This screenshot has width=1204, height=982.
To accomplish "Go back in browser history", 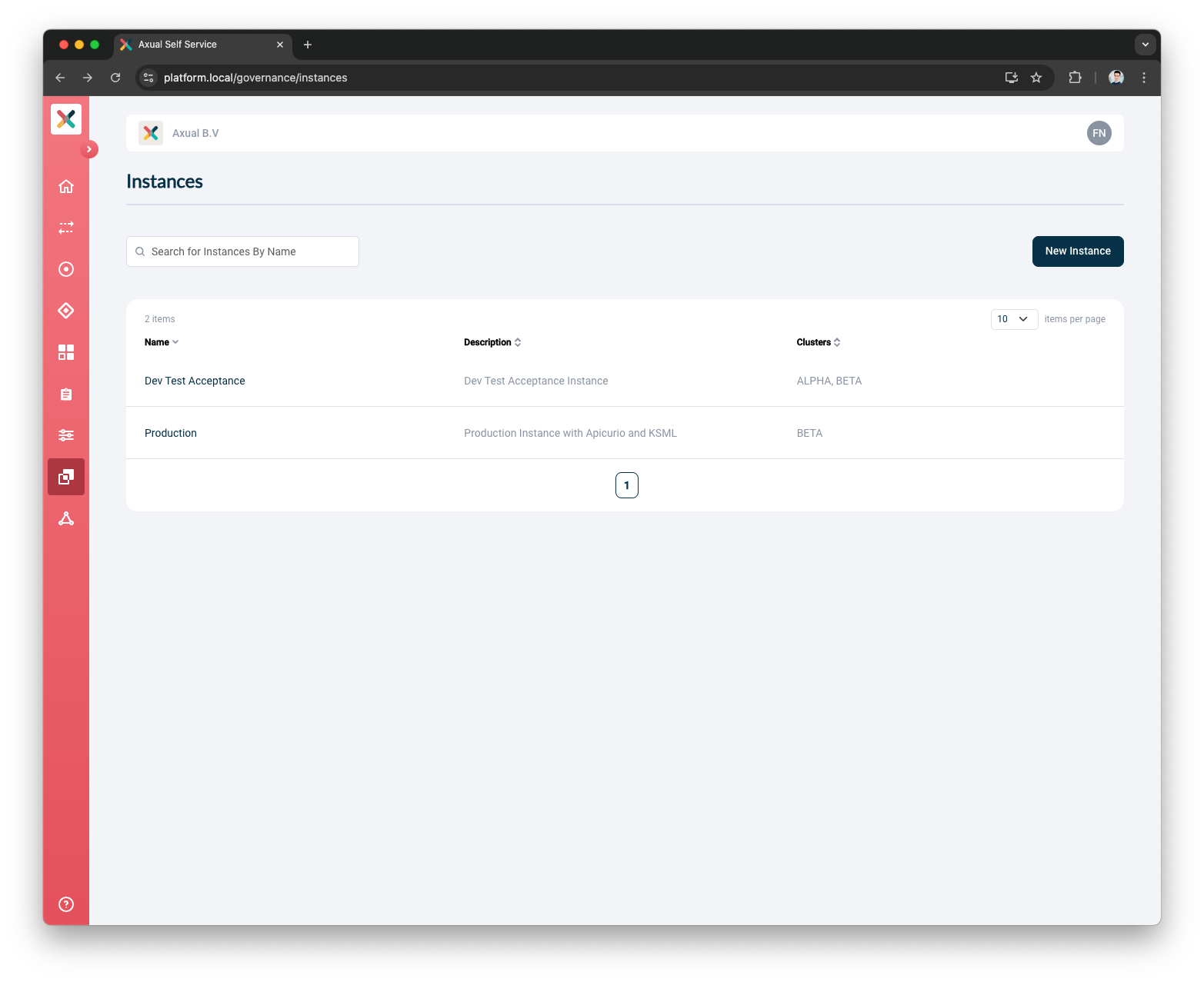I will (60, 78).
